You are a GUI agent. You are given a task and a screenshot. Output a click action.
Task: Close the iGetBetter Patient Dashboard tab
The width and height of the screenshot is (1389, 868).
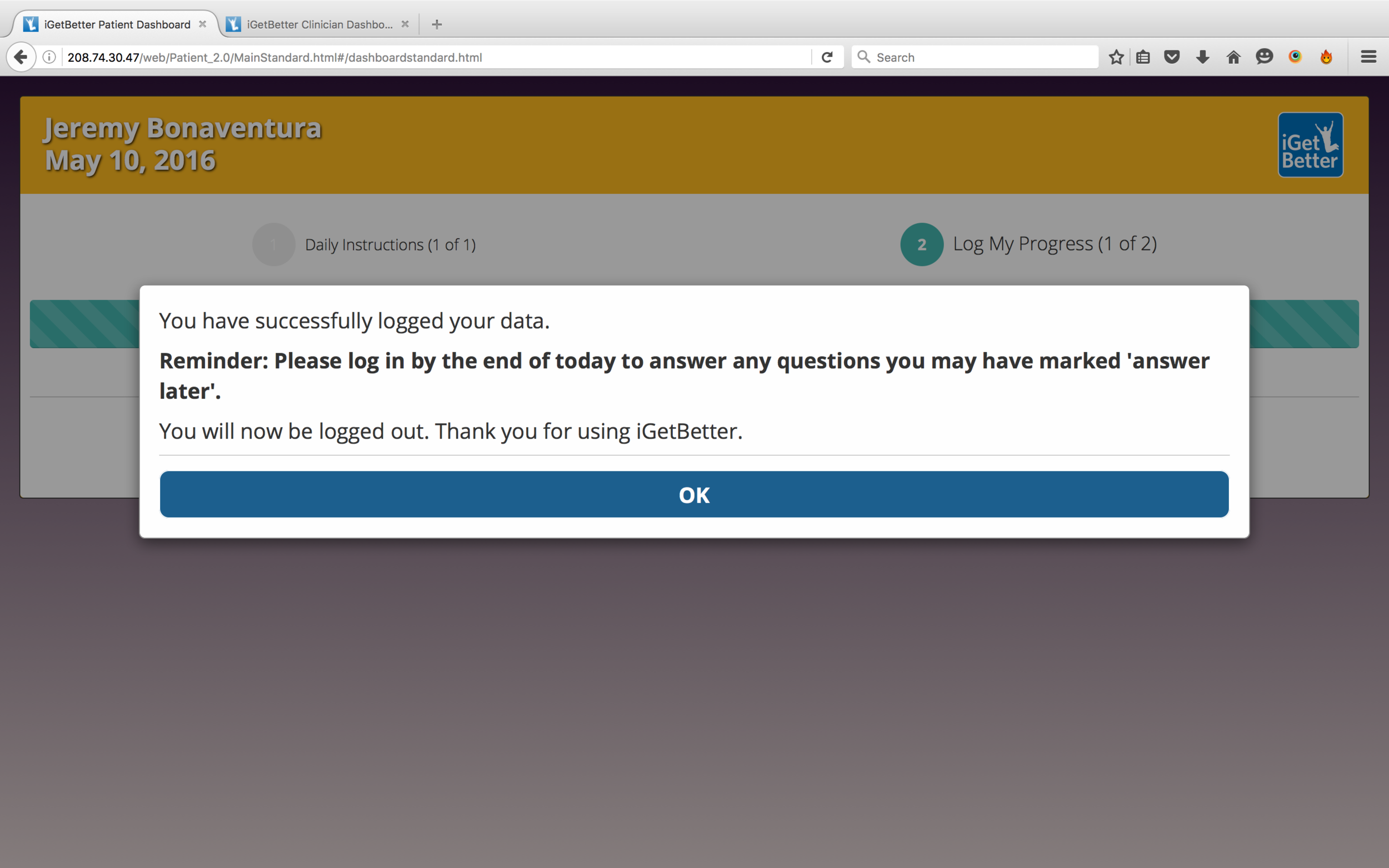[x=202, y=24]
